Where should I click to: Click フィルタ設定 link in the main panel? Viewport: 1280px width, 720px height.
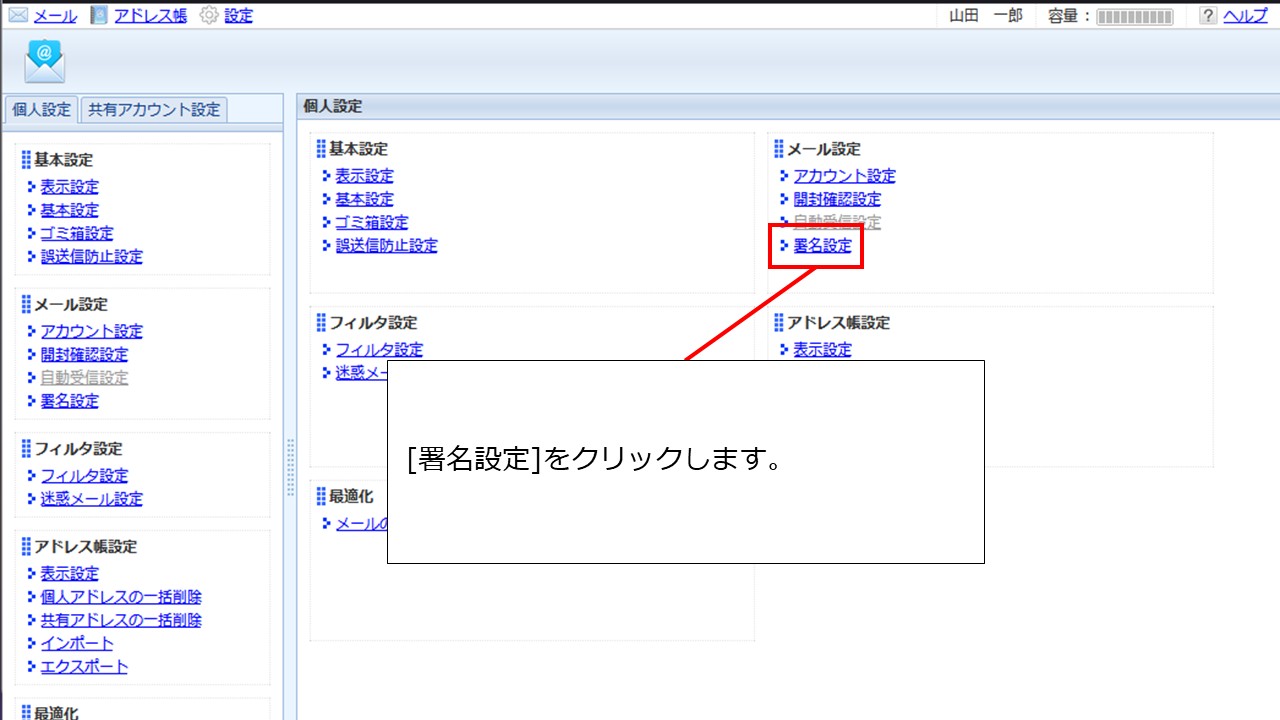pos(379,350)
